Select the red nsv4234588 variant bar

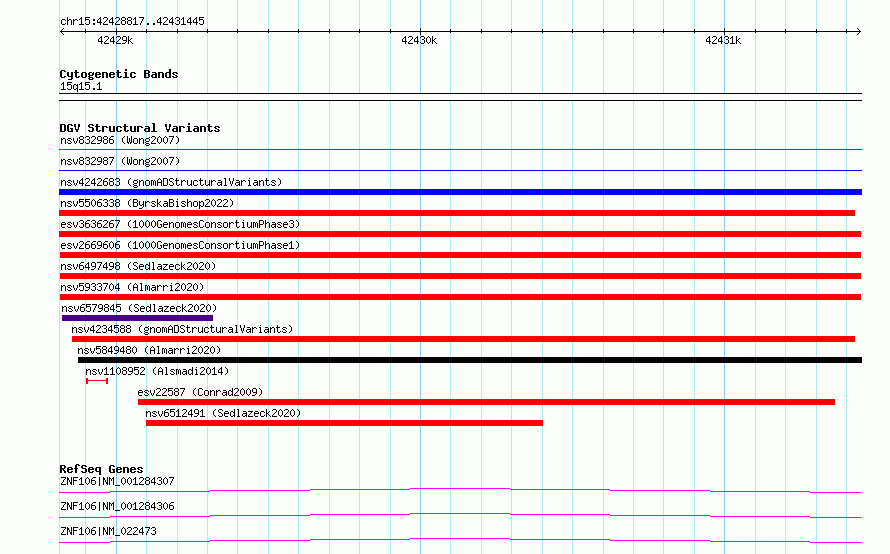463,339
